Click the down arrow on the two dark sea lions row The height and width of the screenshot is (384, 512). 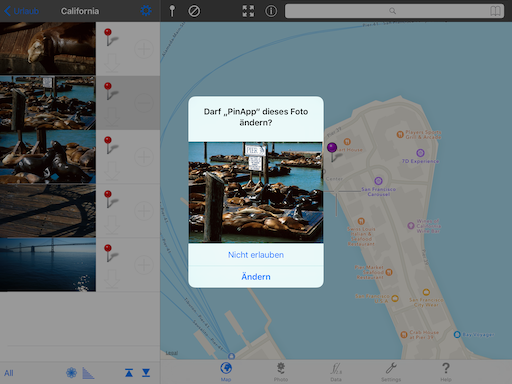pyautogui.click(x=112, y=171)
